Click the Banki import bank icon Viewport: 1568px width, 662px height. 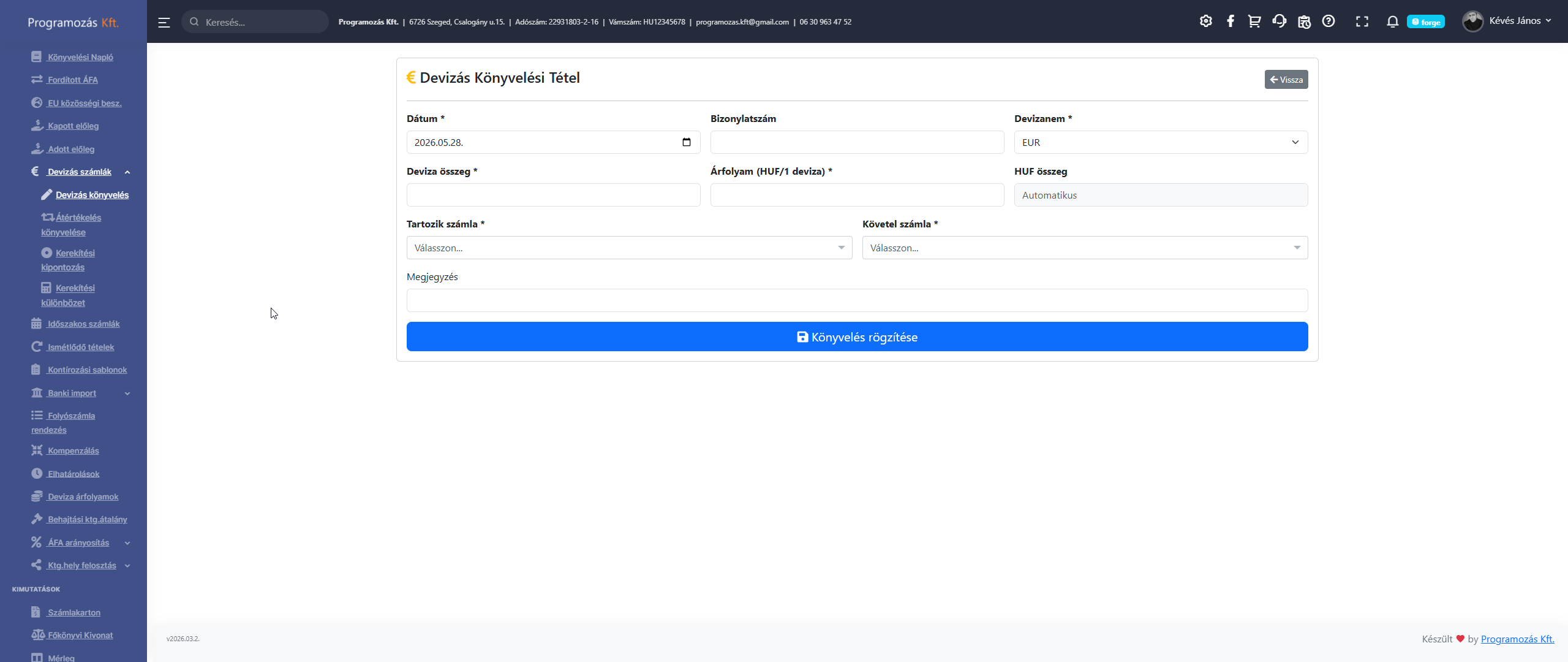[x=37, y=393]
